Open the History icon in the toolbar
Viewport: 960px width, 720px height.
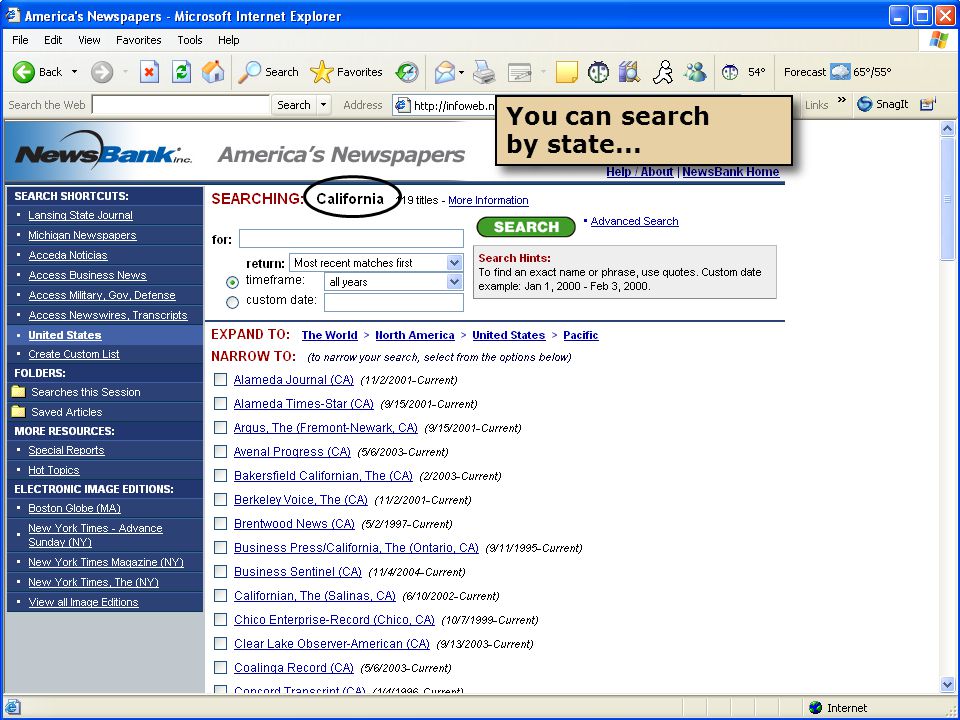tap(407, 72)
